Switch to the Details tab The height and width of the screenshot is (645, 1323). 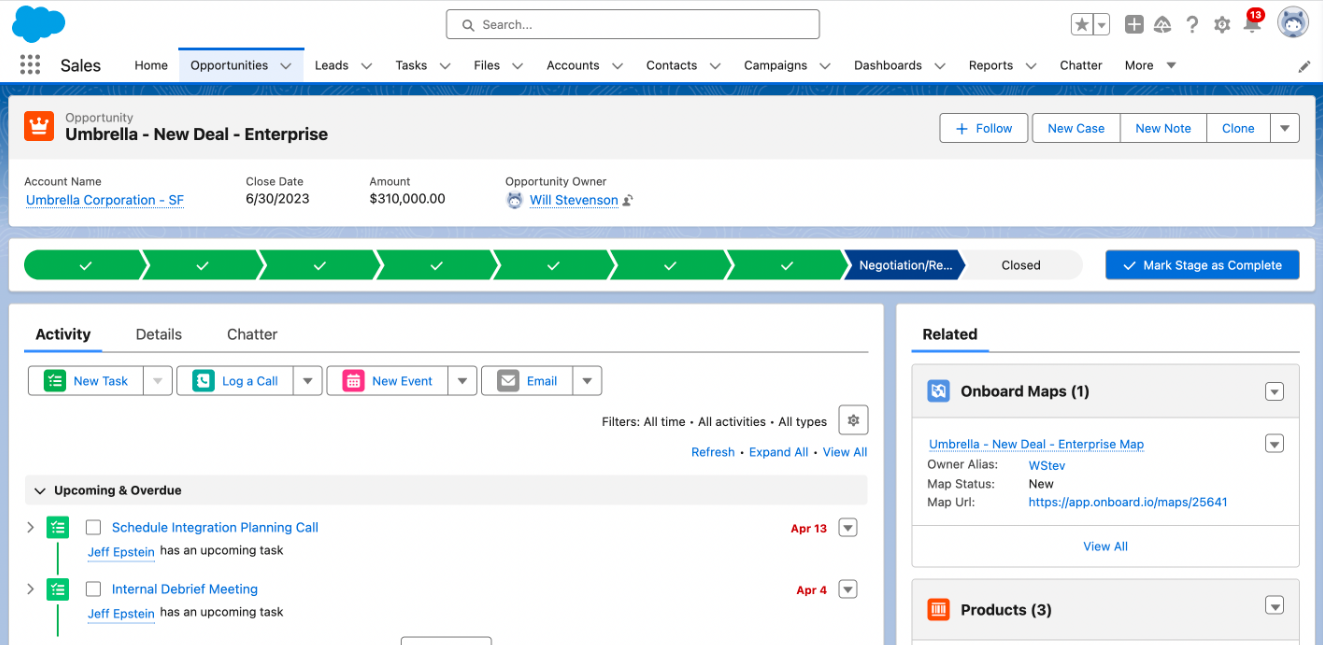(x=159, y=334)
